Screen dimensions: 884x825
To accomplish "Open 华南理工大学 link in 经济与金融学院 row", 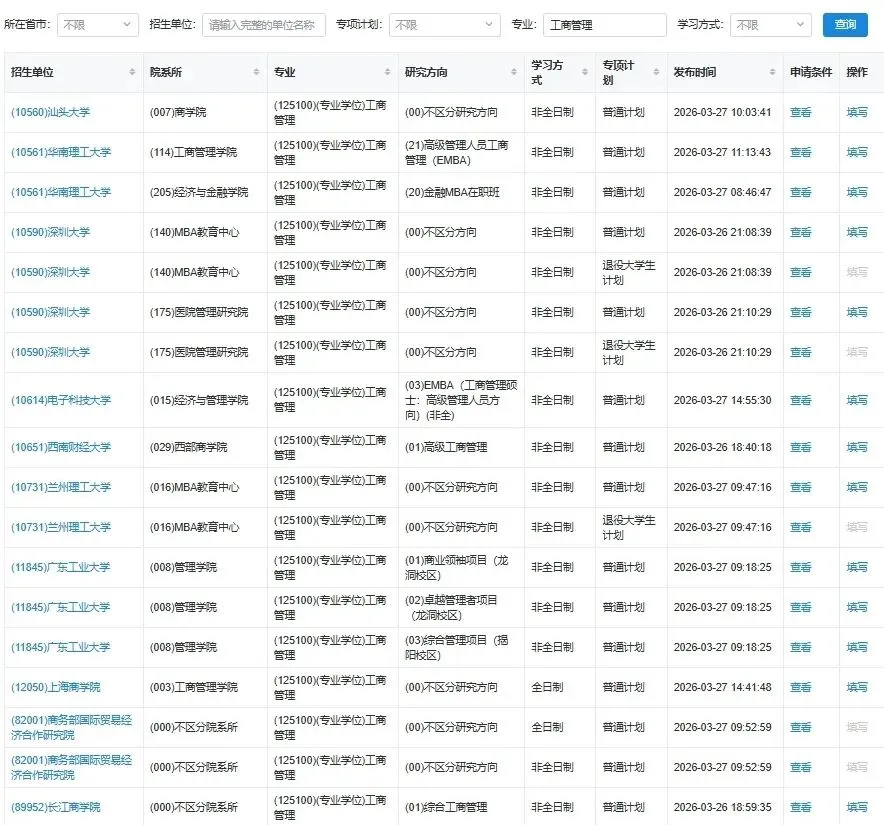I will pos(61,192).
